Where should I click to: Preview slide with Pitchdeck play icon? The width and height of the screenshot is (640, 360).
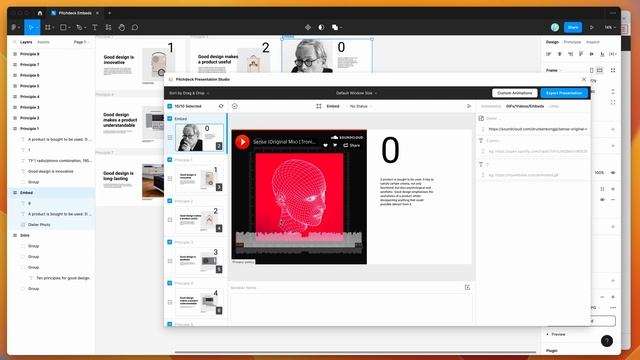click(x=469, y=106)
